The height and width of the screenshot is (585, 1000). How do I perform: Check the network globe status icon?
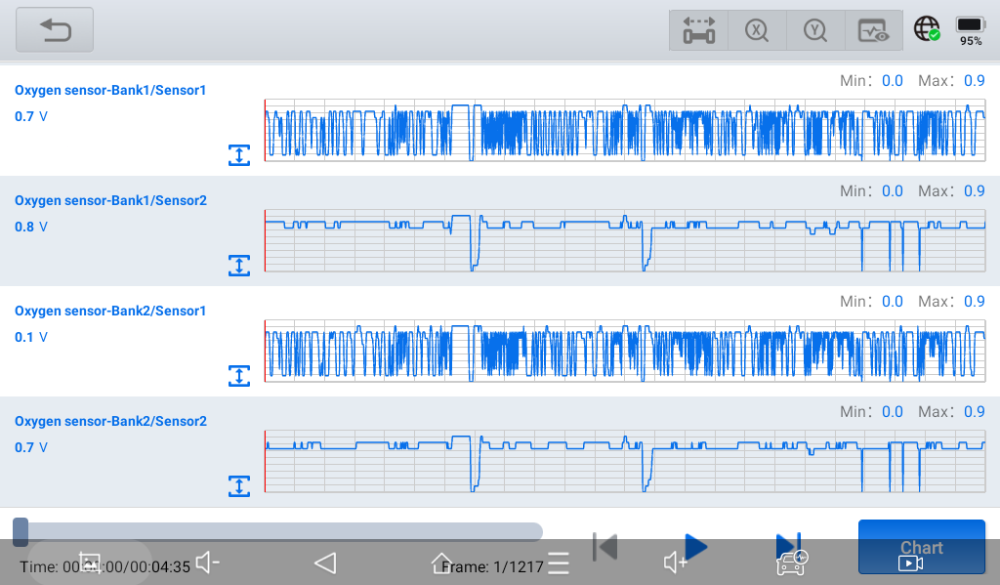tap(926, 29)
